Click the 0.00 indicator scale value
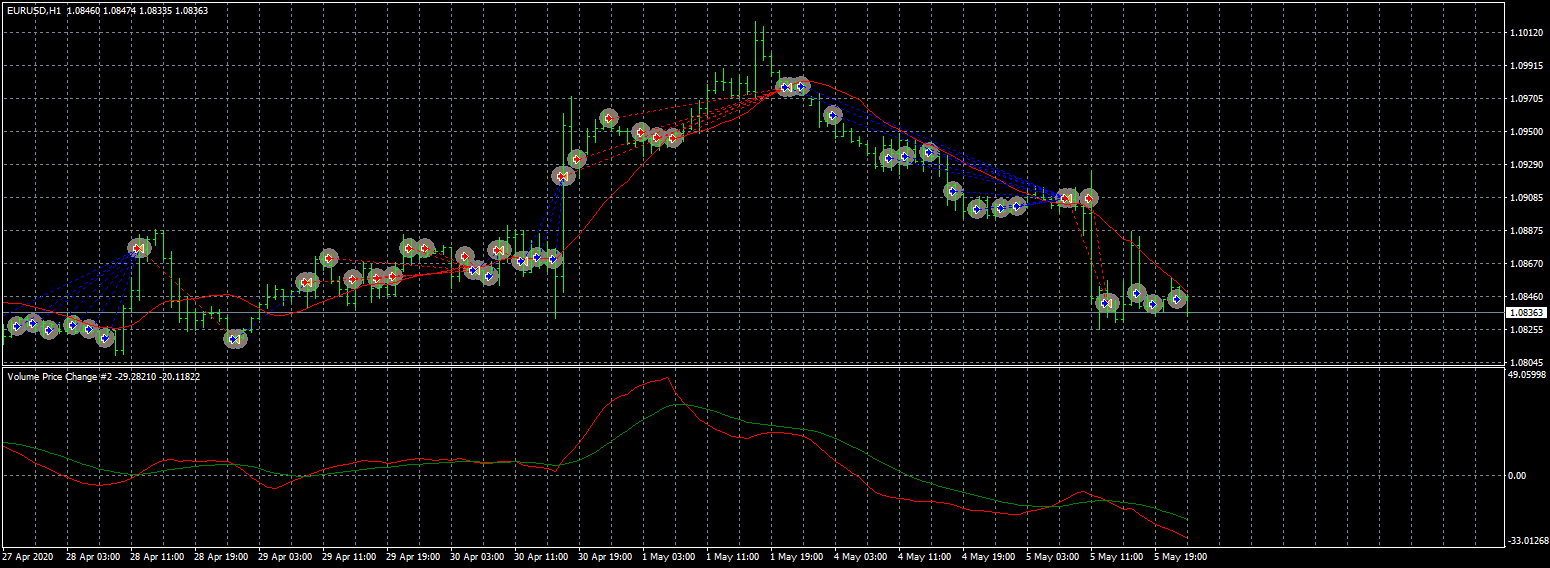 tap(1517, 476)
